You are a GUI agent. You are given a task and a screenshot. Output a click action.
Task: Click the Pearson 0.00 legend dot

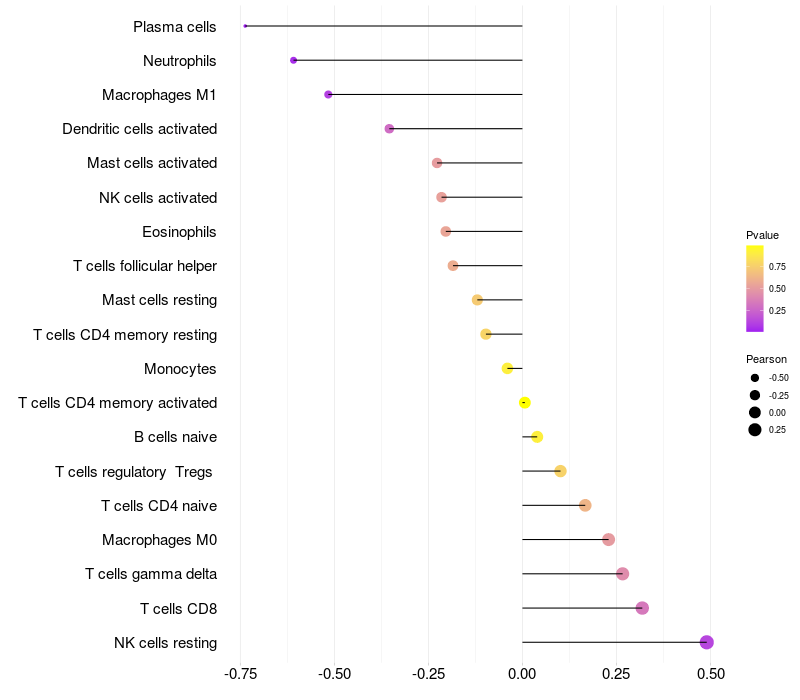coord(754,412)
